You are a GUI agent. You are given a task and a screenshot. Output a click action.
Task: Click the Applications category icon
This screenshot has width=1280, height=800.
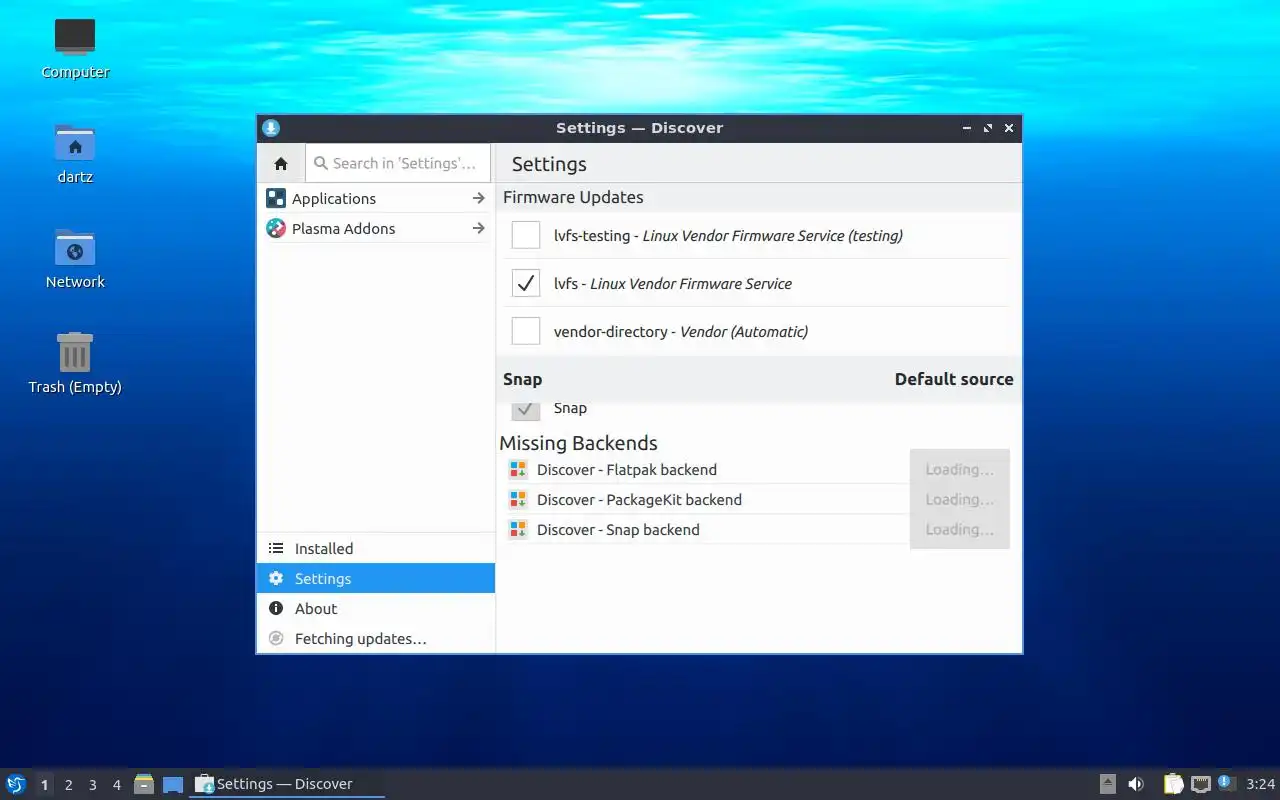(275, 198)
